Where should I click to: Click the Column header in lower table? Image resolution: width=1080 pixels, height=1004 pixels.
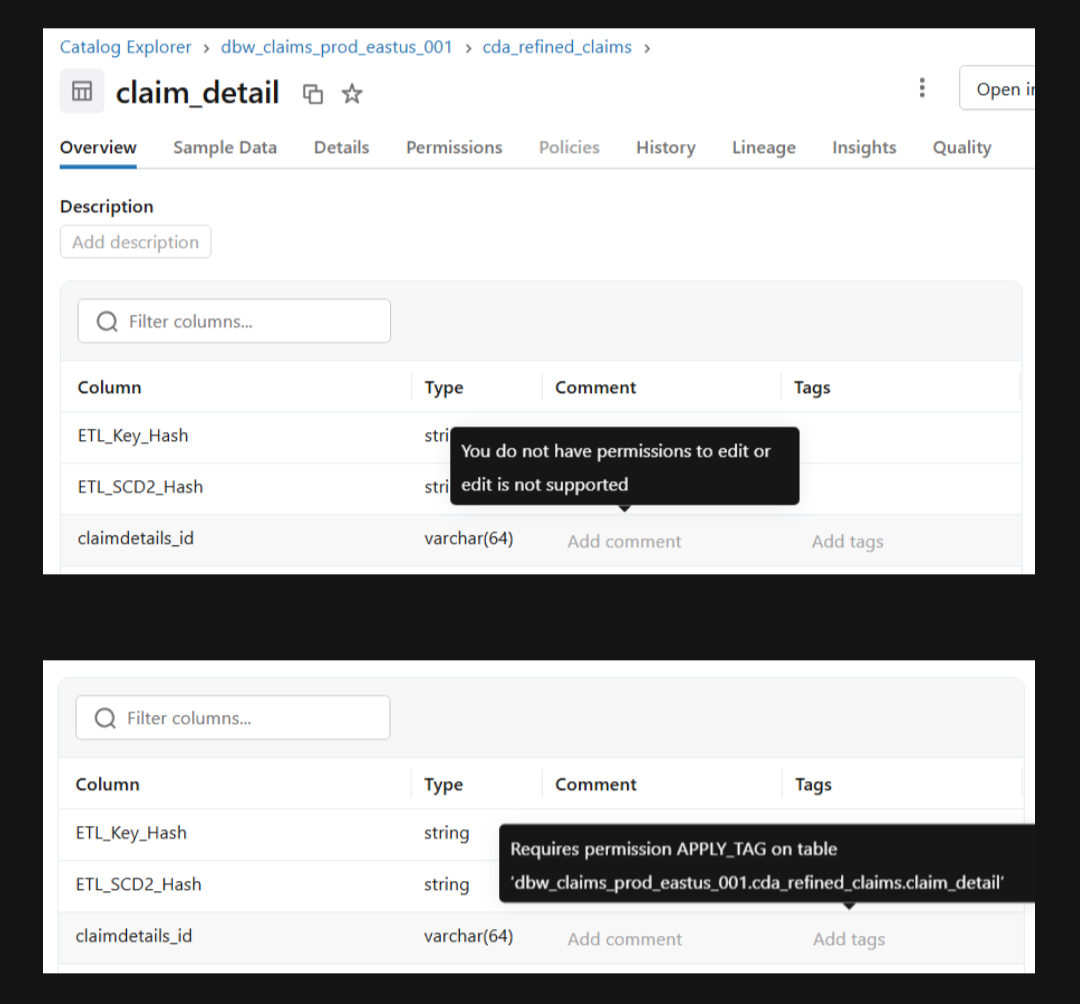point(107,784)
